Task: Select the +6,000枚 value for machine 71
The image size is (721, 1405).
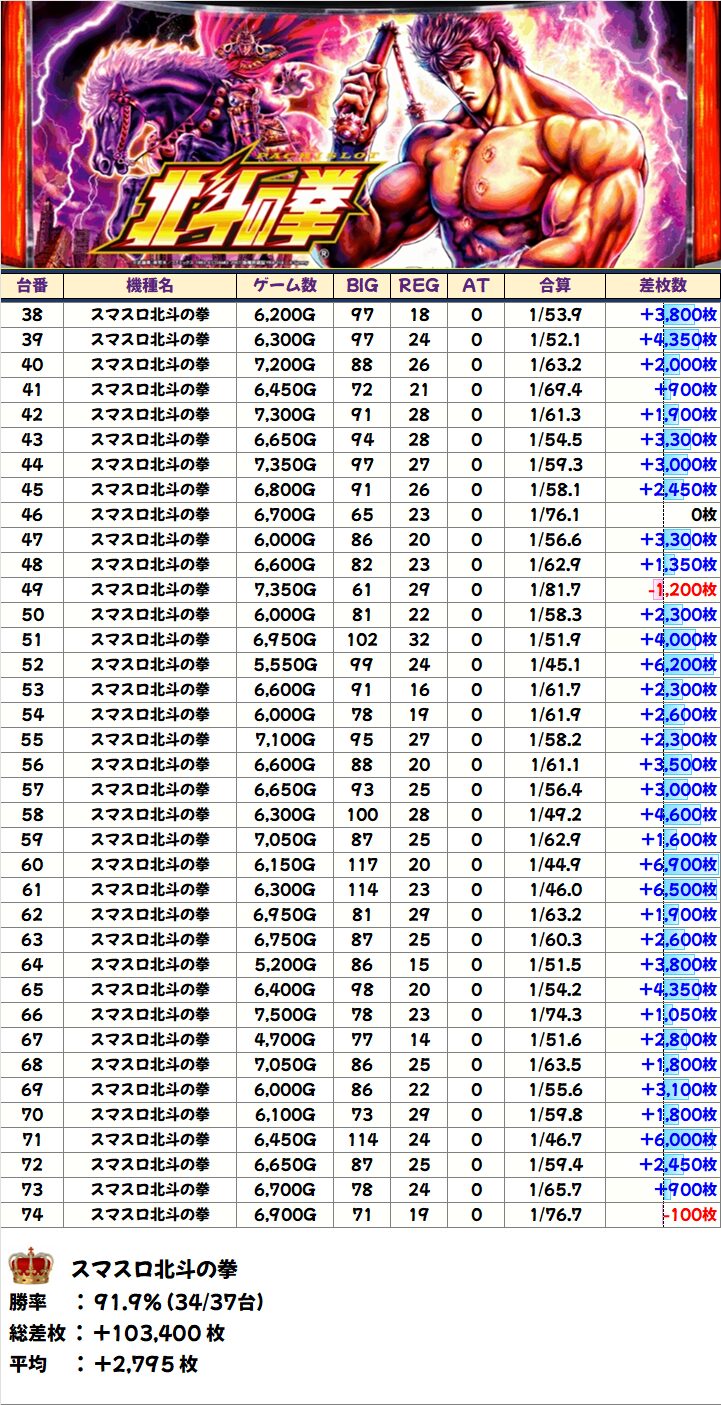Action: [x=679, y=1139]
